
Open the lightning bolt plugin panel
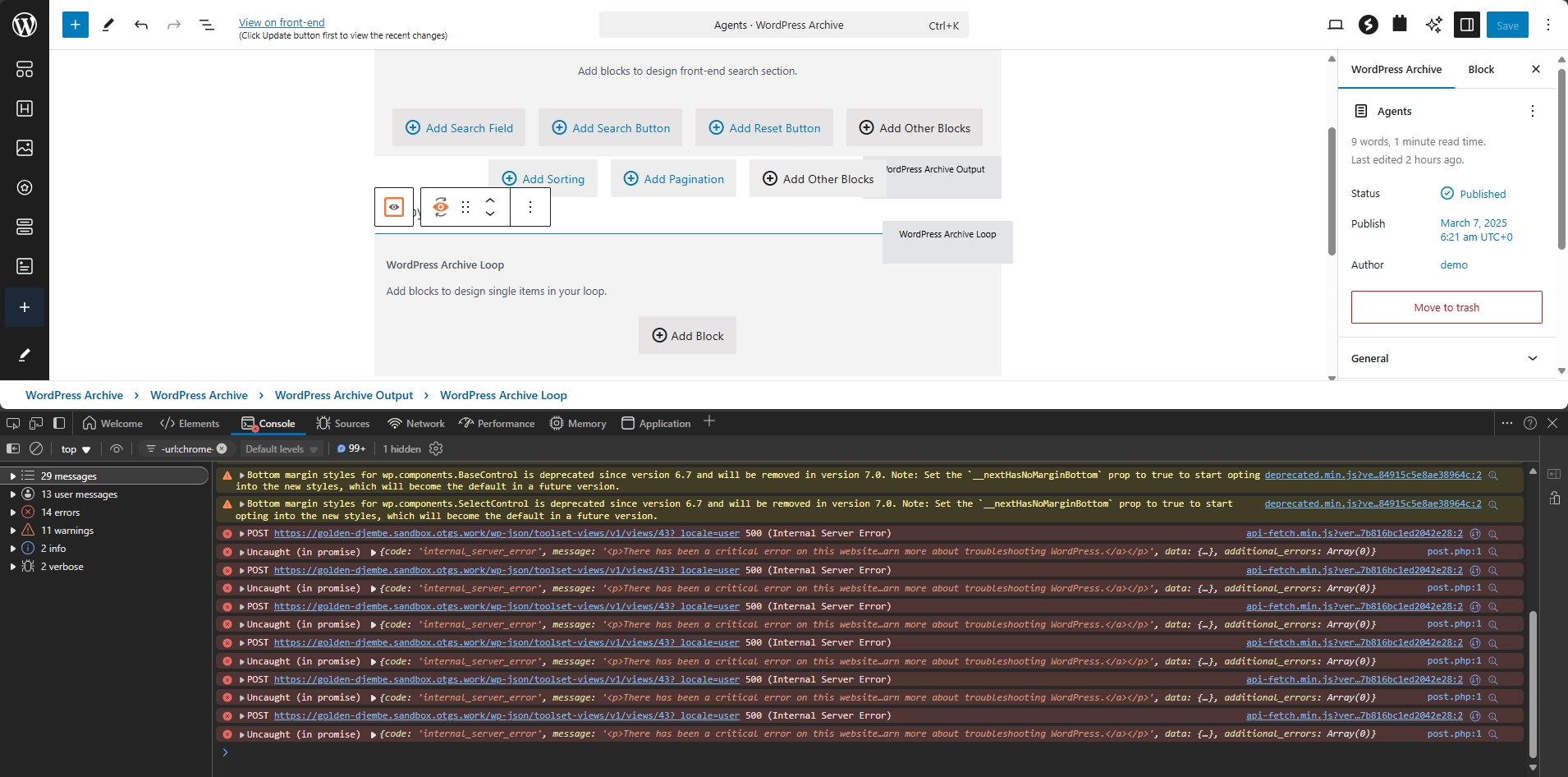pyautogui.click(x=1368, y=25)
